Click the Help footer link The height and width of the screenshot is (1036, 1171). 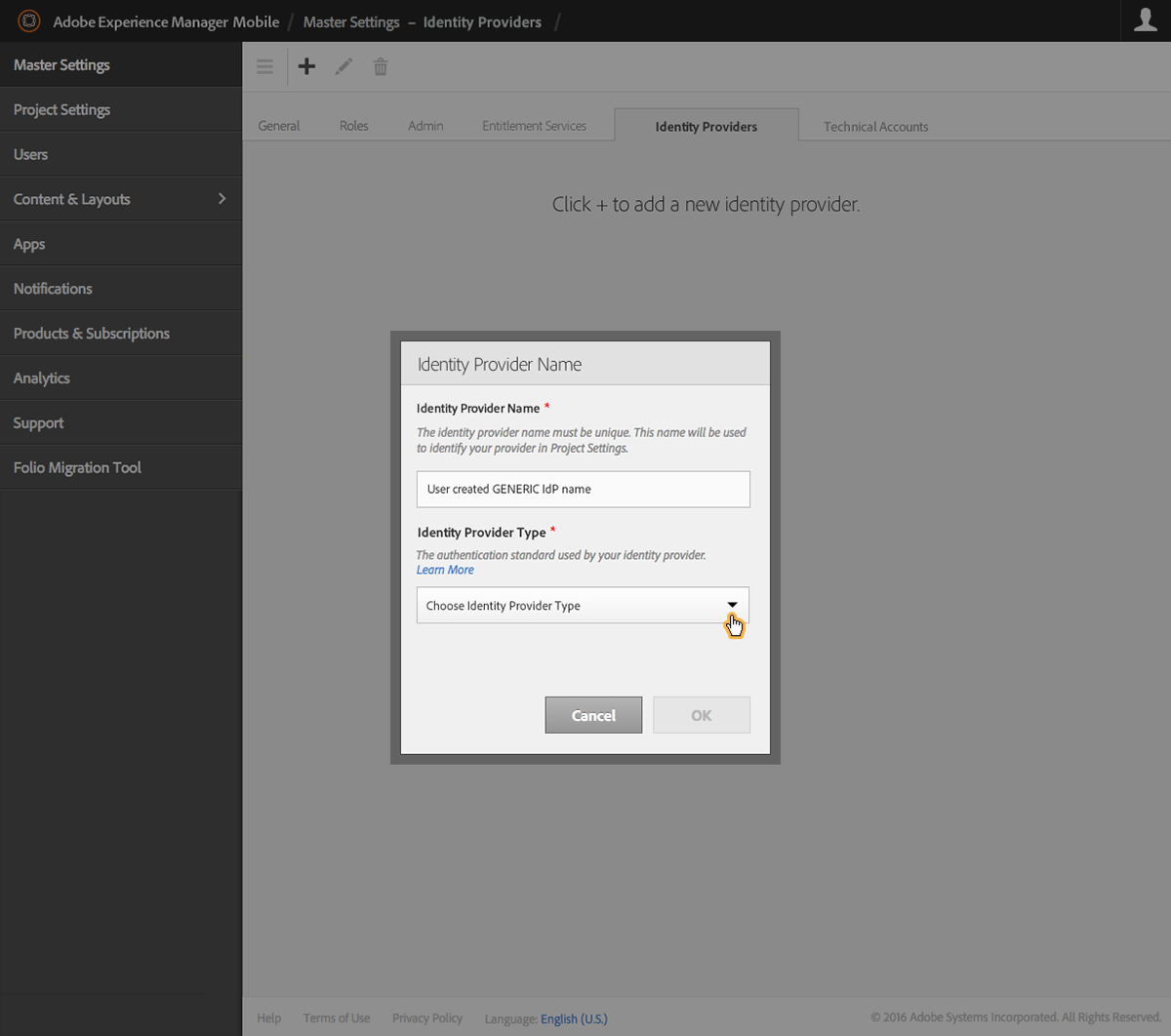coord(269,1017)
